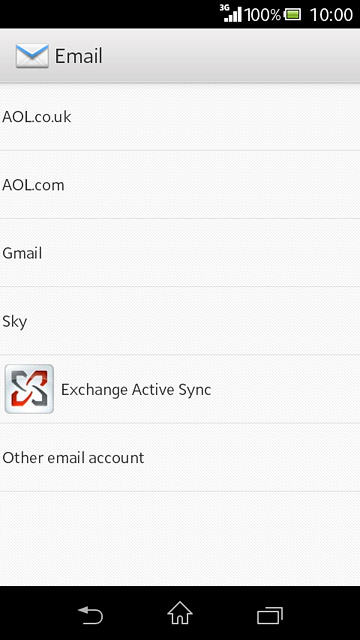Tap the Email envelope icon in header
The height and width of the screenshot is (640, 360).
(x=32, y=56)
